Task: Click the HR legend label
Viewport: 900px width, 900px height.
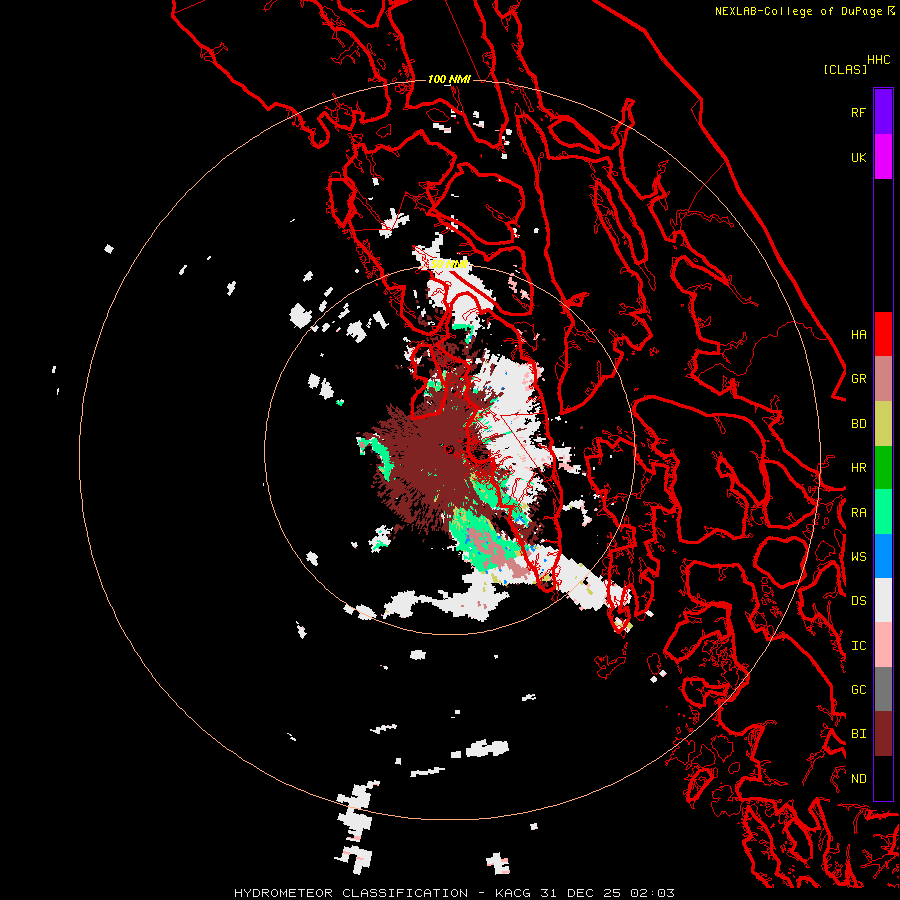Action: pos(858,468)
